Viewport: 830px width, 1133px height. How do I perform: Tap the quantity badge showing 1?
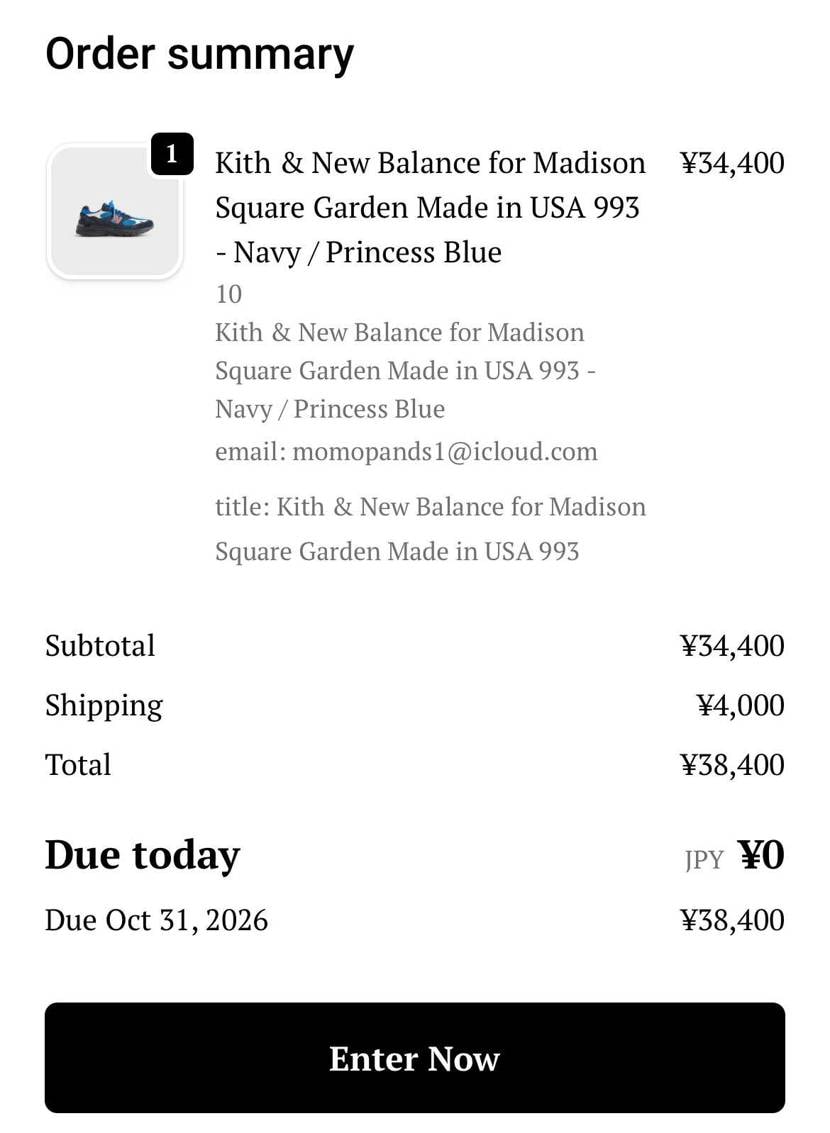click(172, 154)
